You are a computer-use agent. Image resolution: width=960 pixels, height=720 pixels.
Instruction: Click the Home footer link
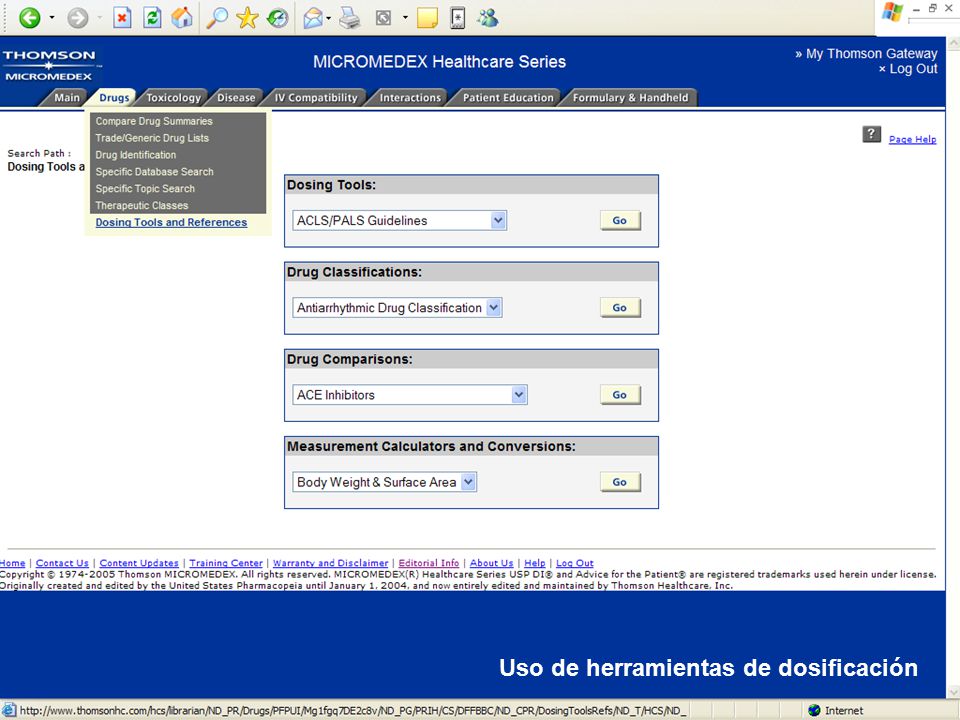(12, 563)
